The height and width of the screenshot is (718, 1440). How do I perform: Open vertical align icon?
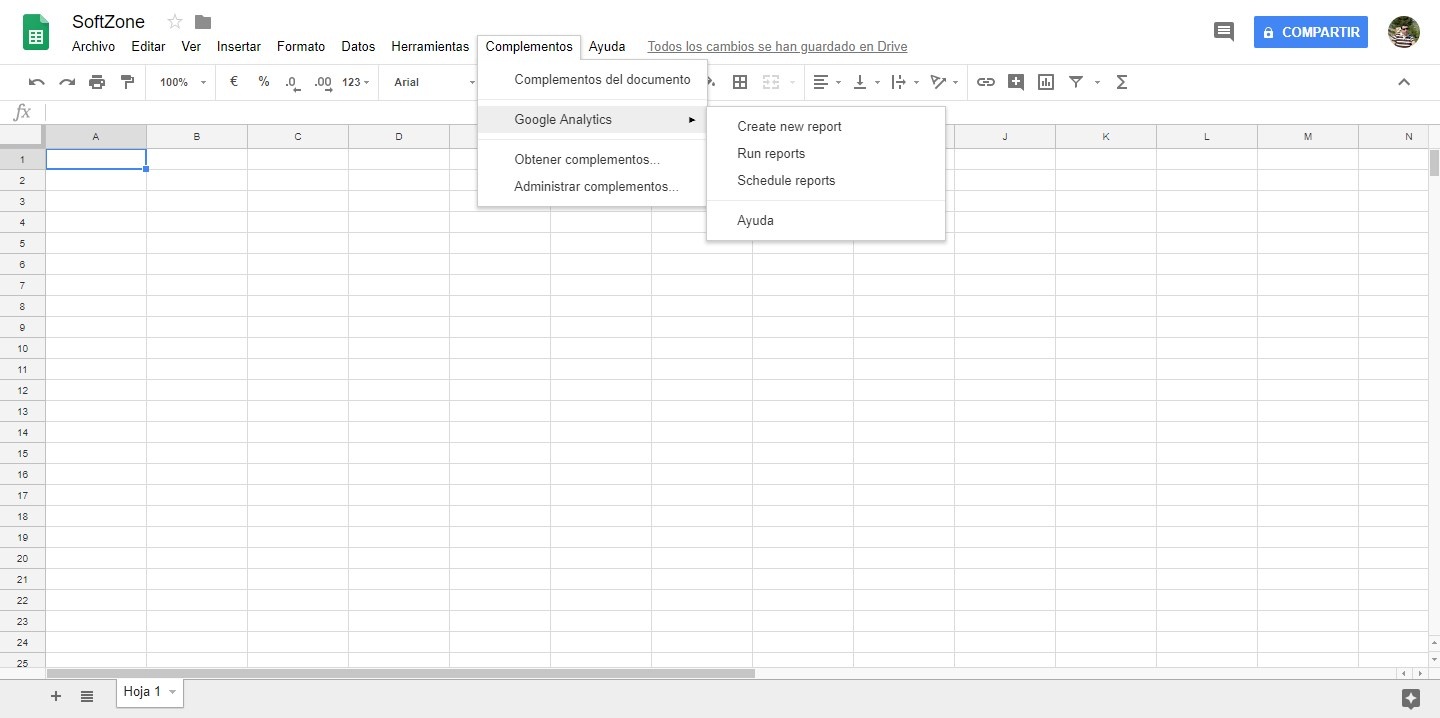coord(860,82)
